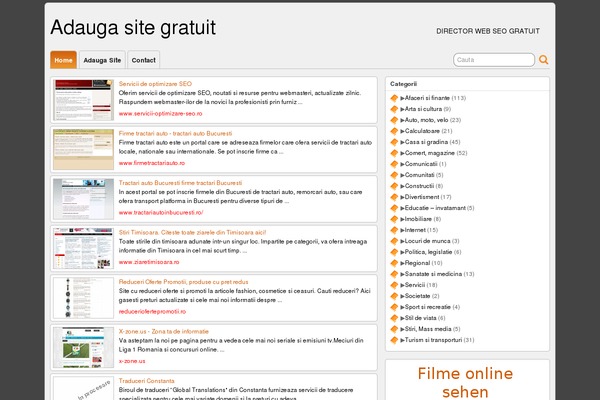Viewport: 600px width, 400px height.
Task: Open the Internet category link
Action: pos(415,230)
